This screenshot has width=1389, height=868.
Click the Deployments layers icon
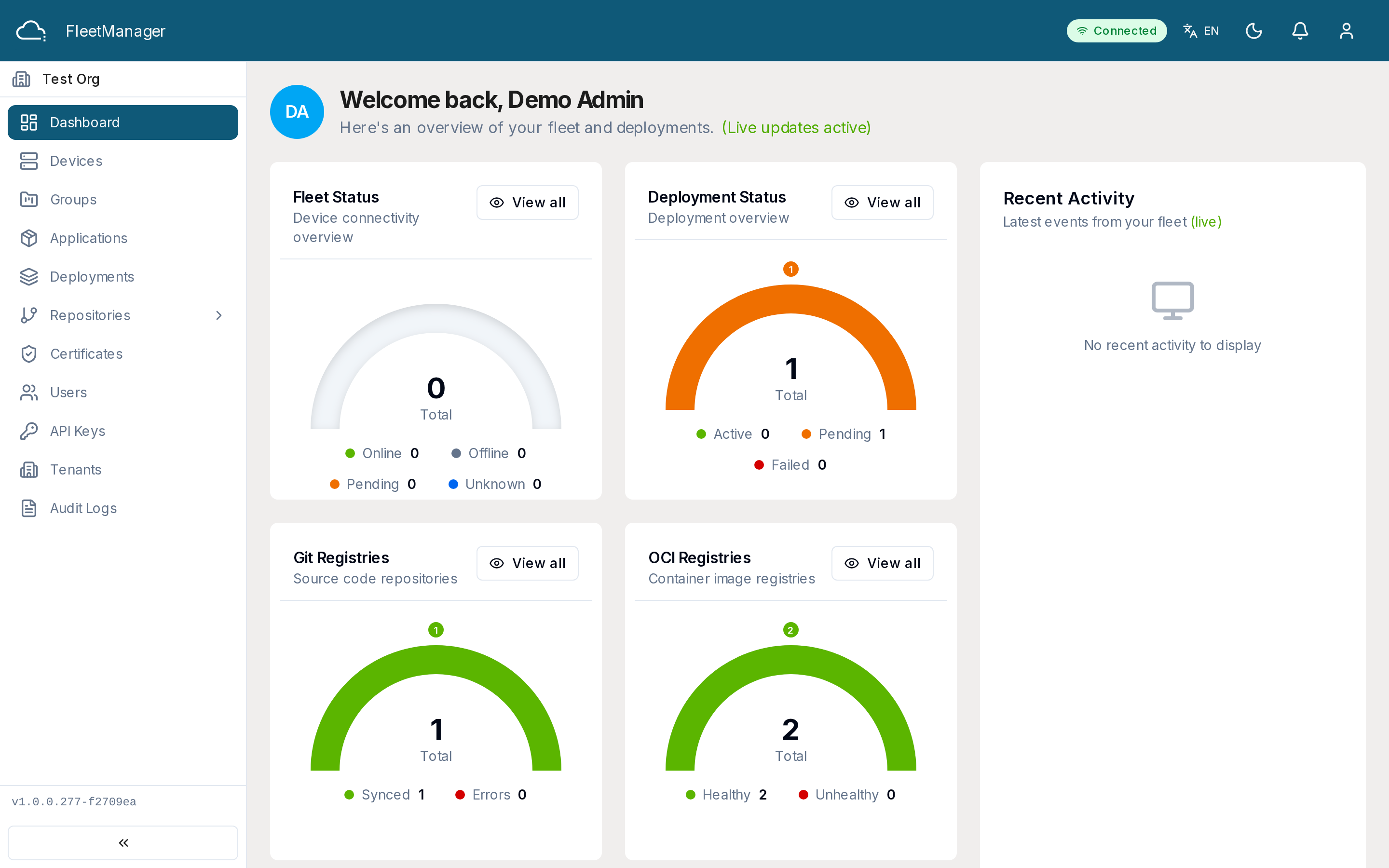(29, 277)
